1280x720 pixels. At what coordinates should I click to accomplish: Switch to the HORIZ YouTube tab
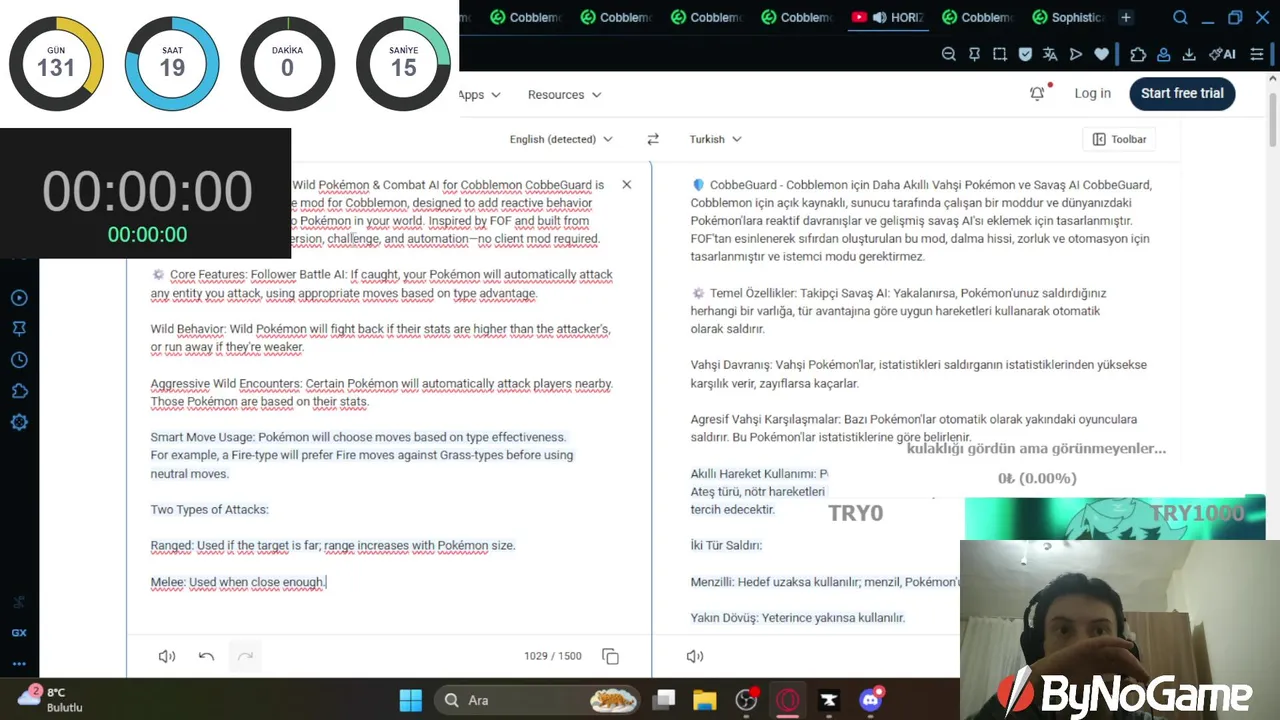point(886,17)
